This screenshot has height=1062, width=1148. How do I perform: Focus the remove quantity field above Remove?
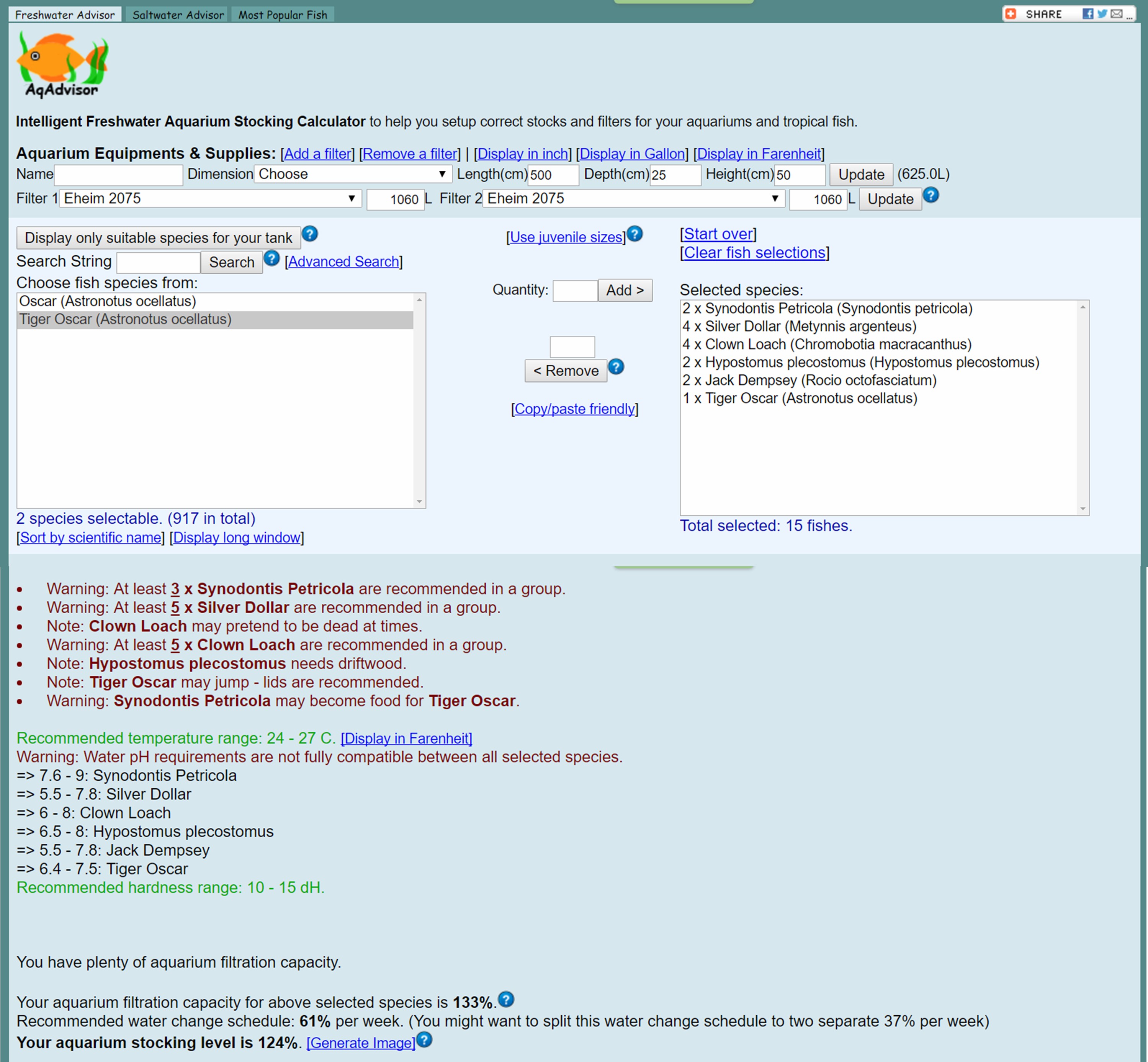pos(572,347)
